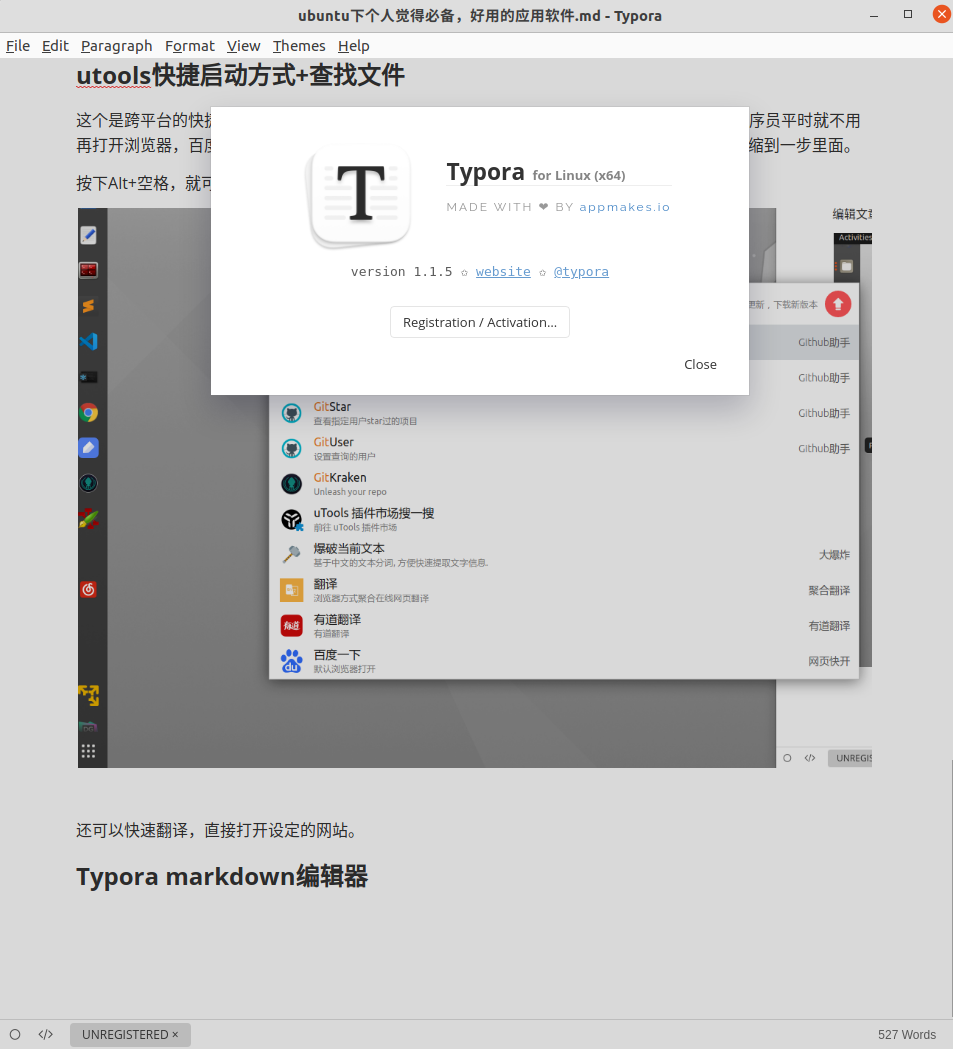The image size is (953, 1049).
Task: Click the red 有道翻译 icon
Action: click(292, 626)
